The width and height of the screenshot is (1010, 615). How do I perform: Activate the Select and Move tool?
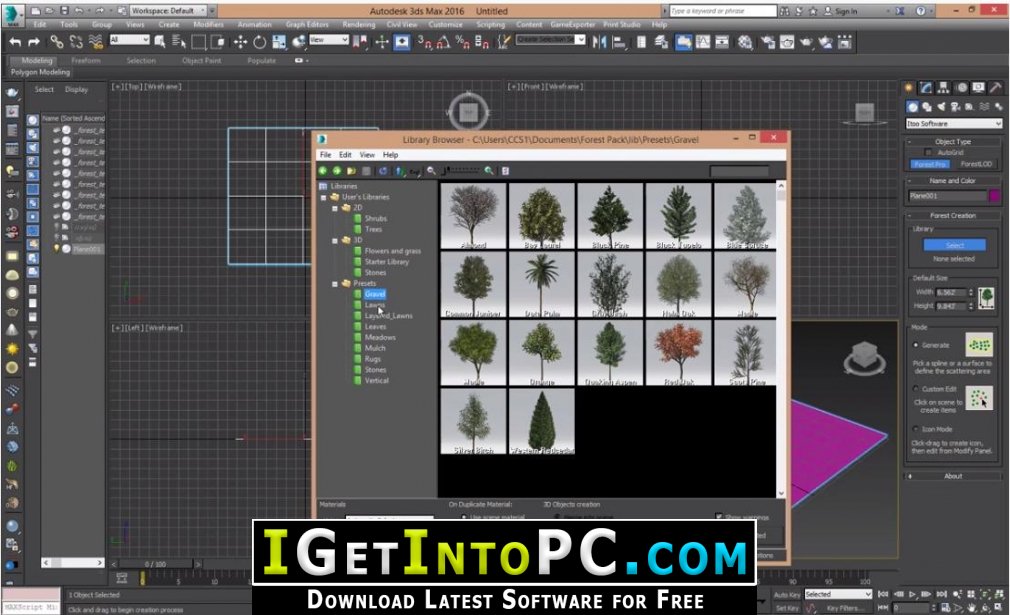(240, 42)
